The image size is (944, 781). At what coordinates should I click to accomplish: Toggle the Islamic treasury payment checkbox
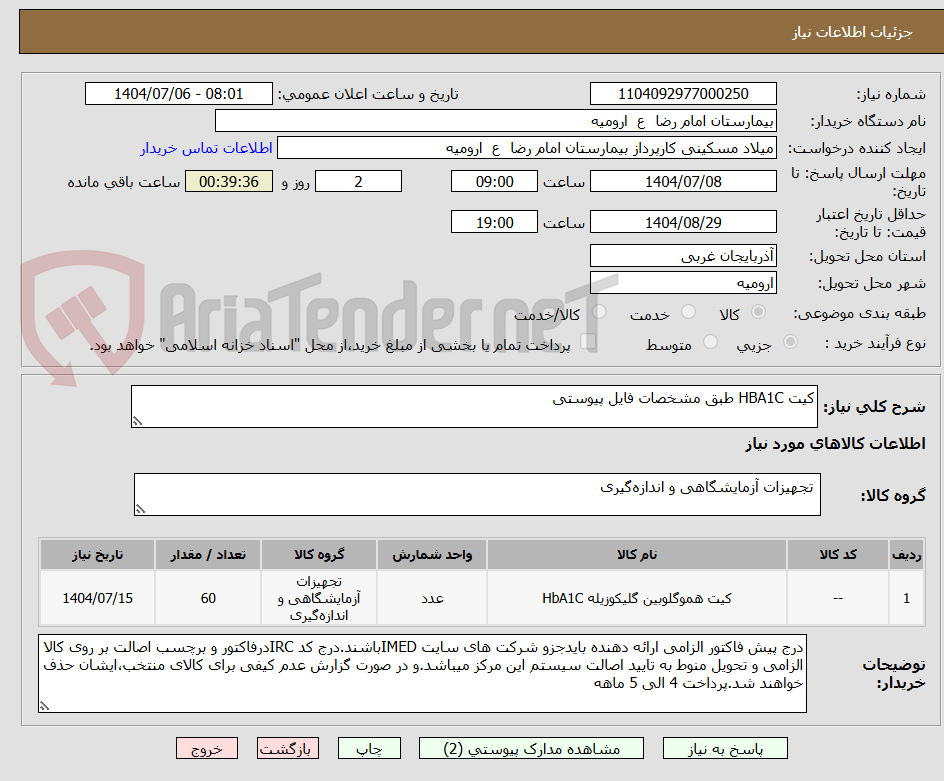pyautogui.click(x=588, y=342)
